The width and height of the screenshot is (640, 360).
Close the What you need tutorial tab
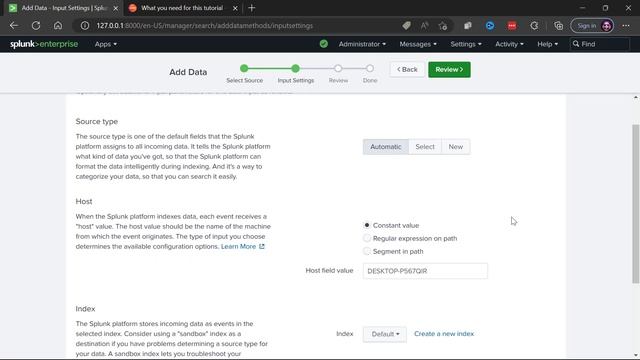(x=235, y=8)
